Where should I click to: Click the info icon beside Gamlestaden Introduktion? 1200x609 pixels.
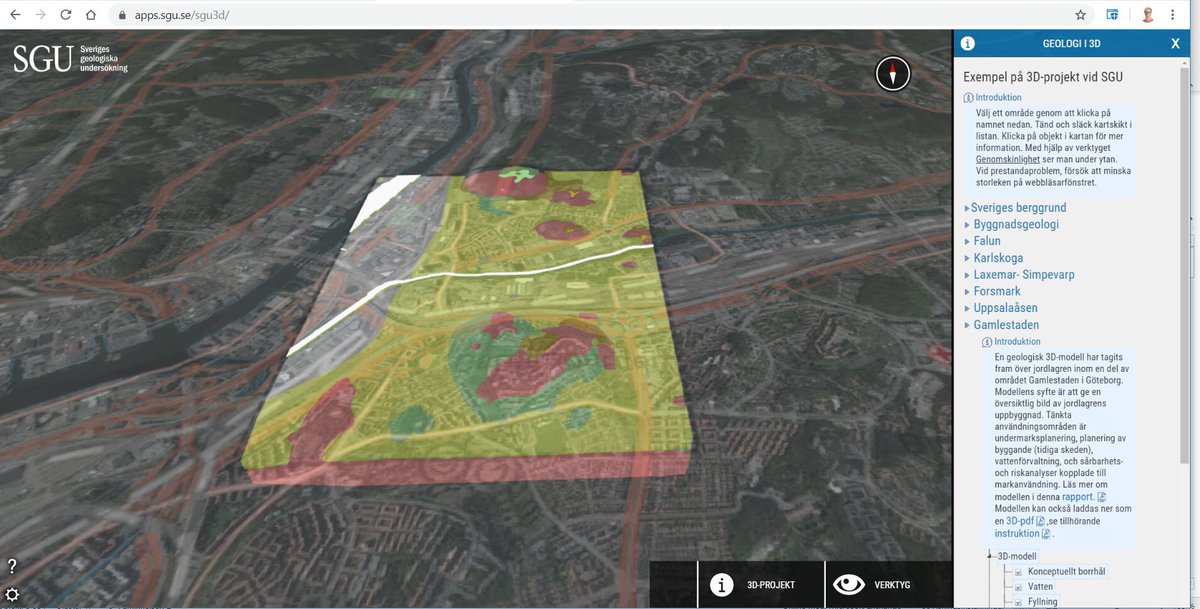987,342
